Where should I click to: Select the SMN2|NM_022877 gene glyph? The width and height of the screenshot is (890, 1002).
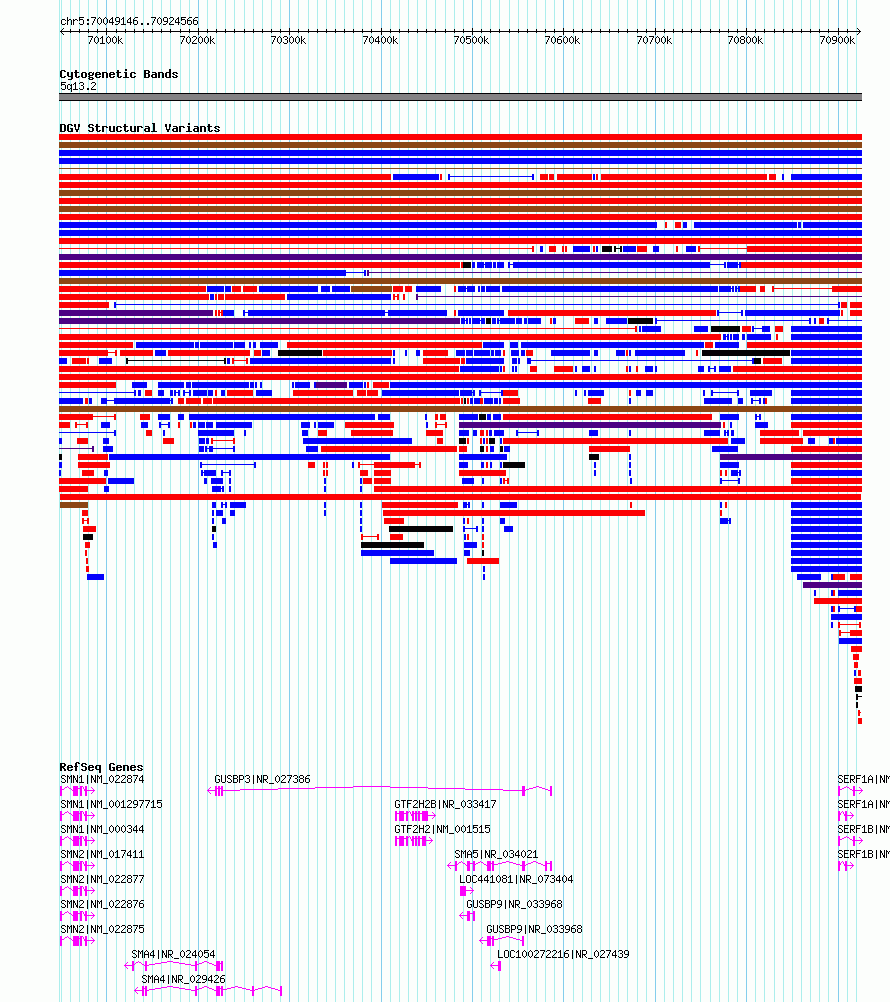click(x=77, y=891)
